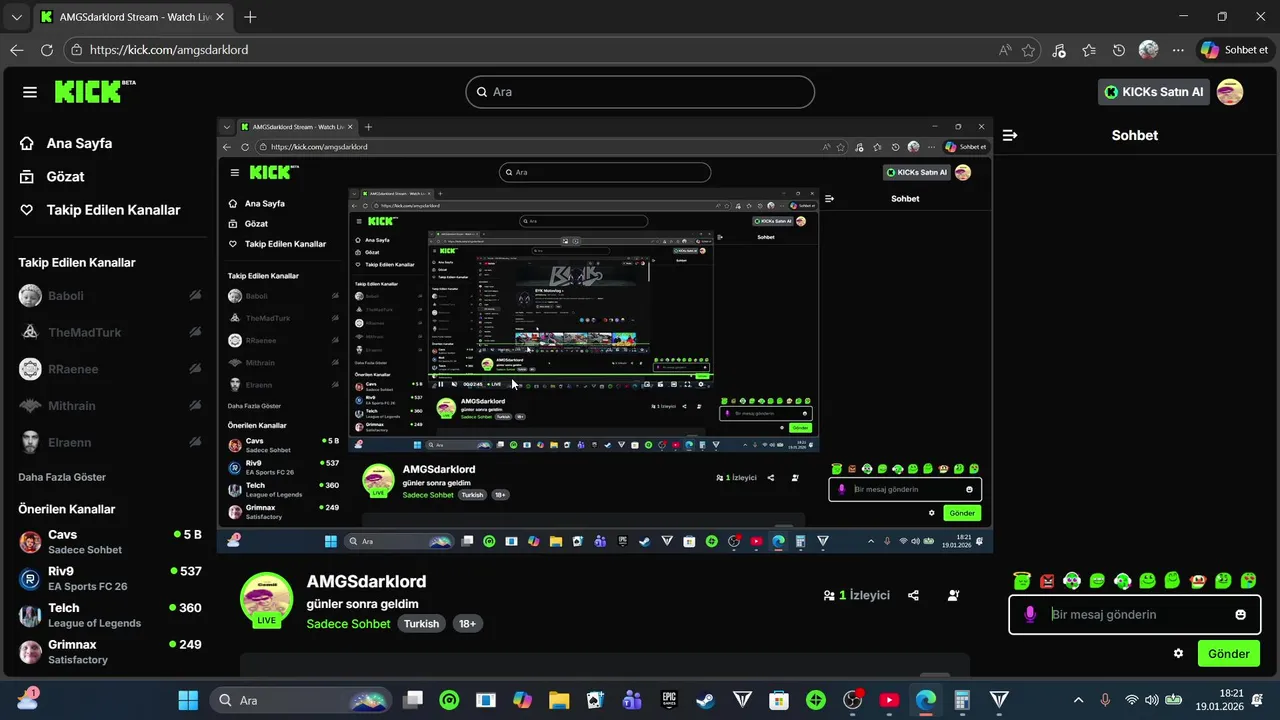Click the follow user icon near share

pyautogui.click(x=953, y=595)
